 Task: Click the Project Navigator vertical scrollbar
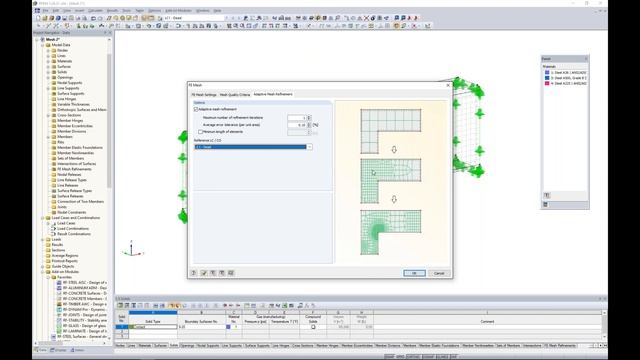click(109, 122)
